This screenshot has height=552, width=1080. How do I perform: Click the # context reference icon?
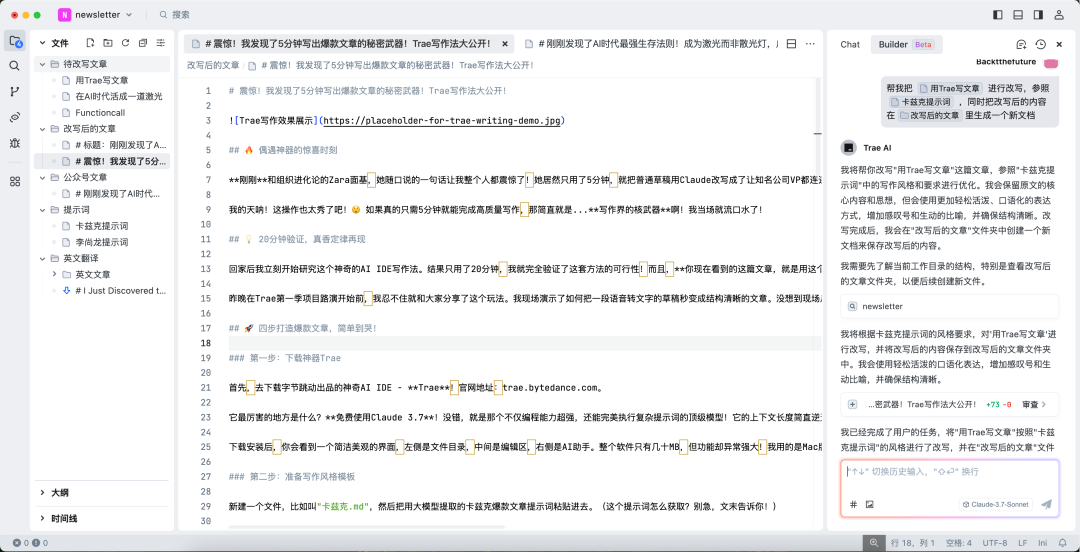click(853, 504)
